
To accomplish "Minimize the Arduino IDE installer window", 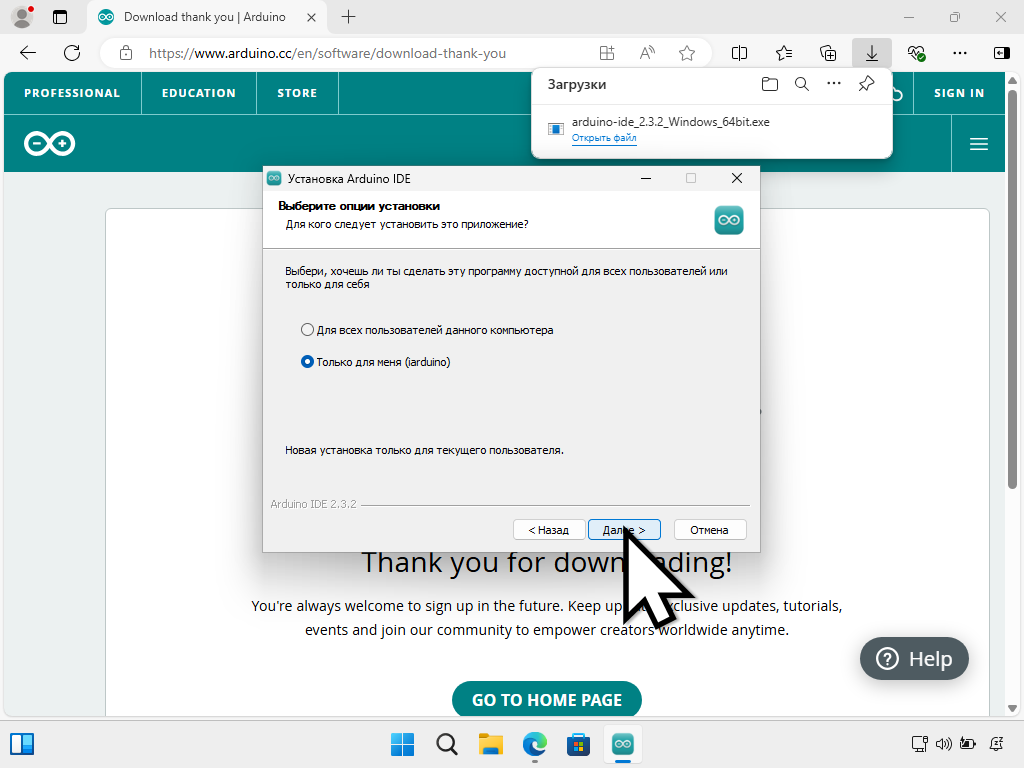I will pyautogui.click(x=646, y=178).
